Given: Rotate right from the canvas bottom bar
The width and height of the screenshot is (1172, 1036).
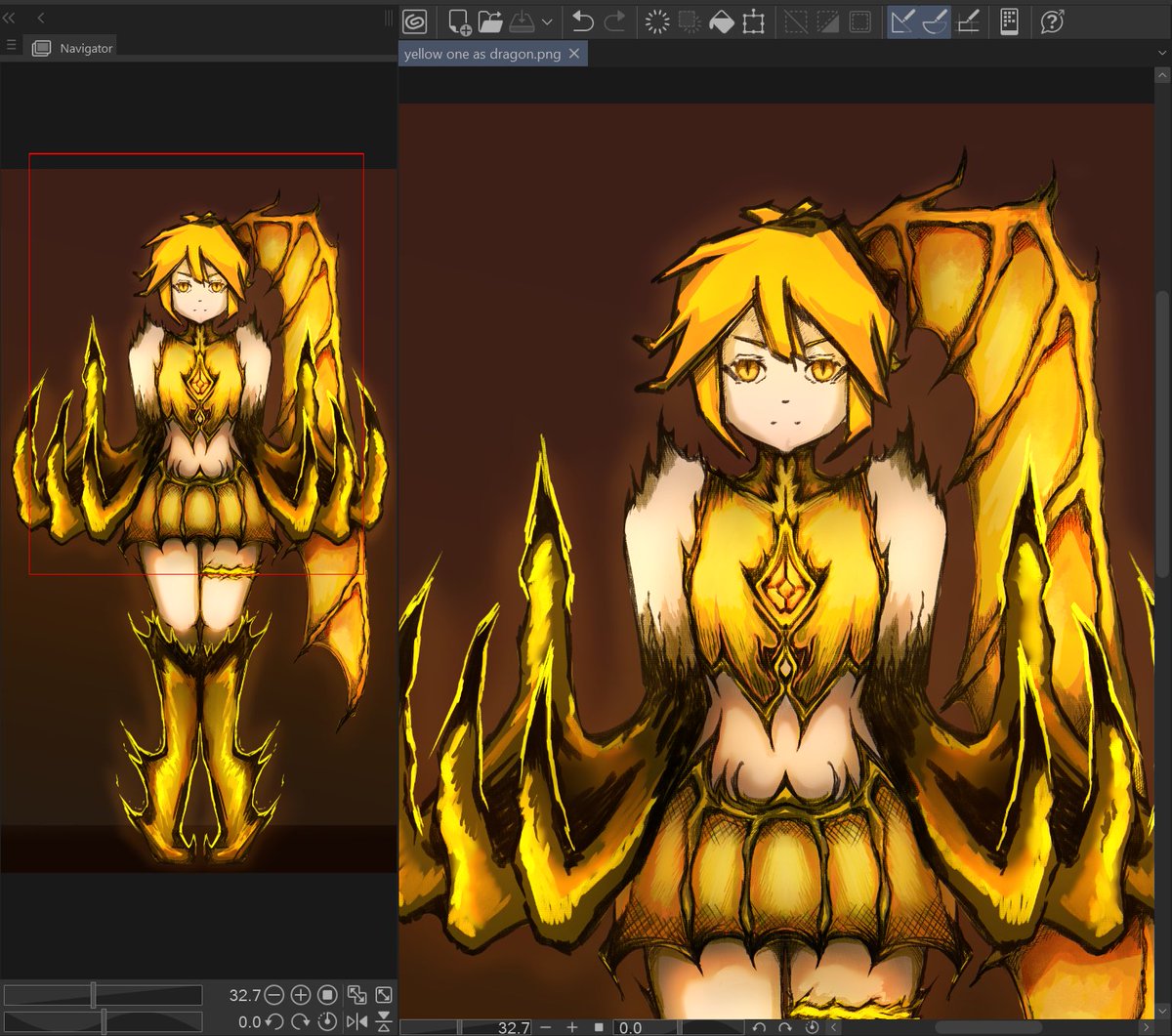Looking at the screenshot, I should [785, 1027].
